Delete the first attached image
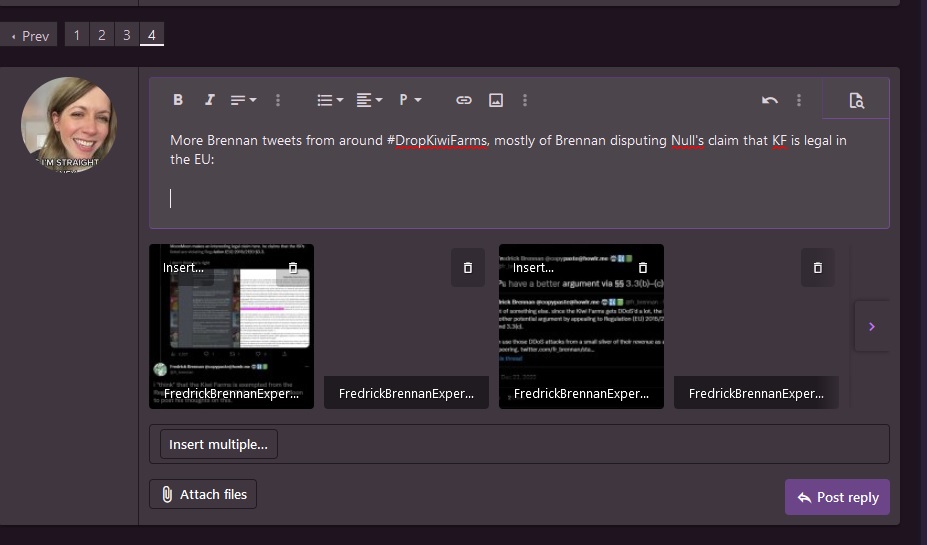 tap(293, 268)
